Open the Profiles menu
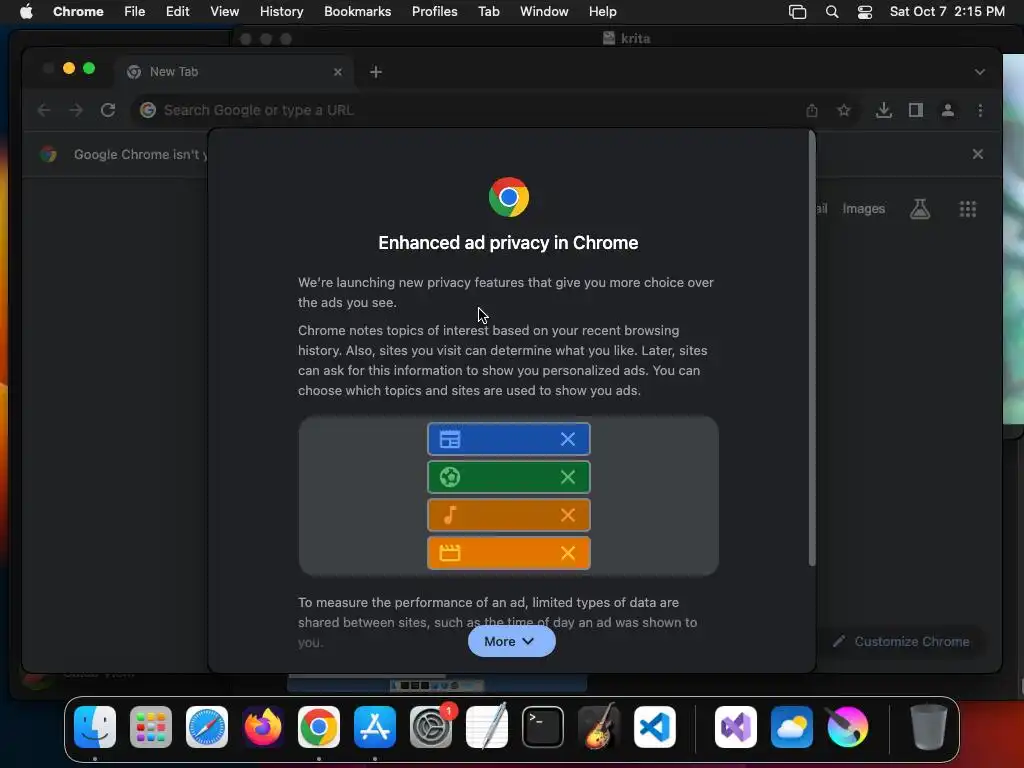 434,12
